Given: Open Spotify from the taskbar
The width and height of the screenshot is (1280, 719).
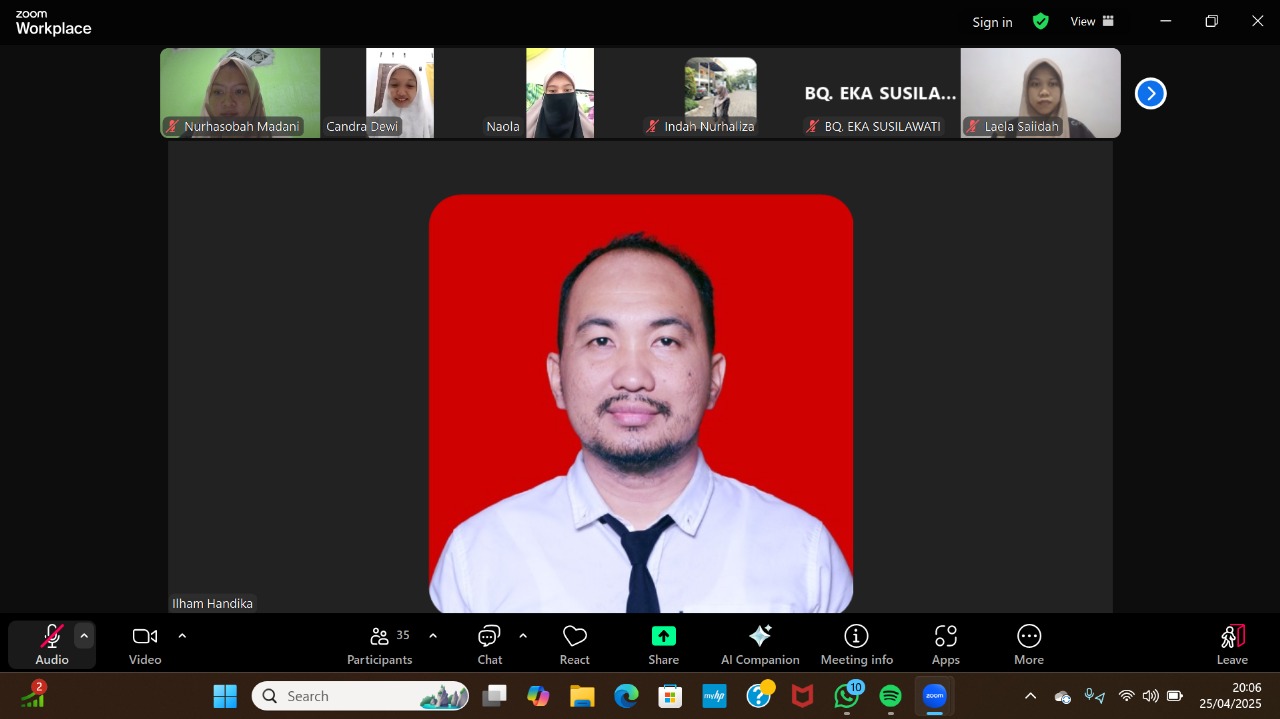Looking at the screenshot, I should pyautogui.click(x=890, y=696).
